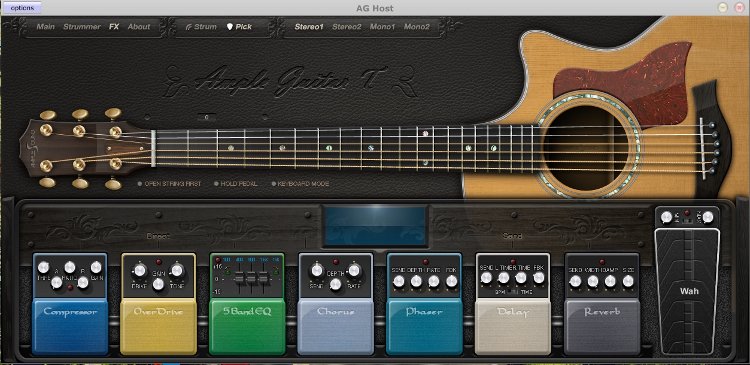Screen dimensions: 750x365
Task: Toggle Open String First option
Action: (x=169, y=184)
